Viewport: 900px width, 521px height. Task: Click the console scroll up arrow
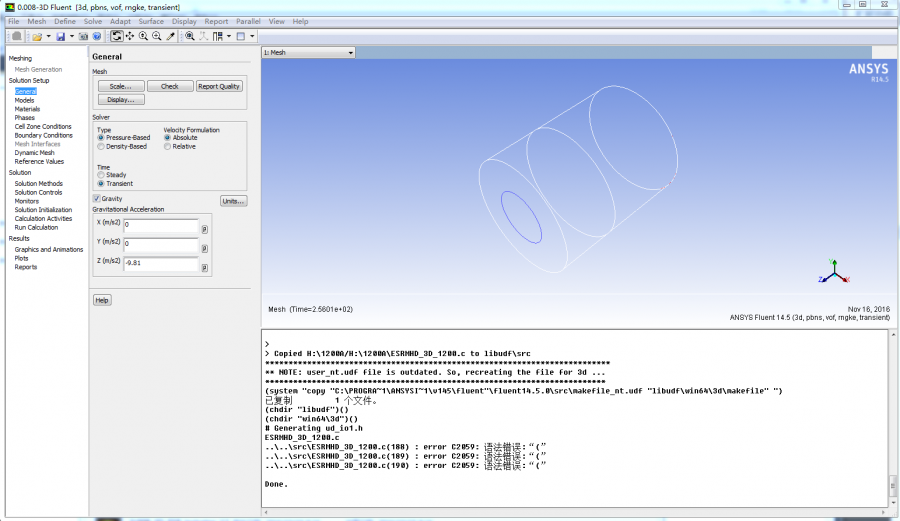point(893,335)
